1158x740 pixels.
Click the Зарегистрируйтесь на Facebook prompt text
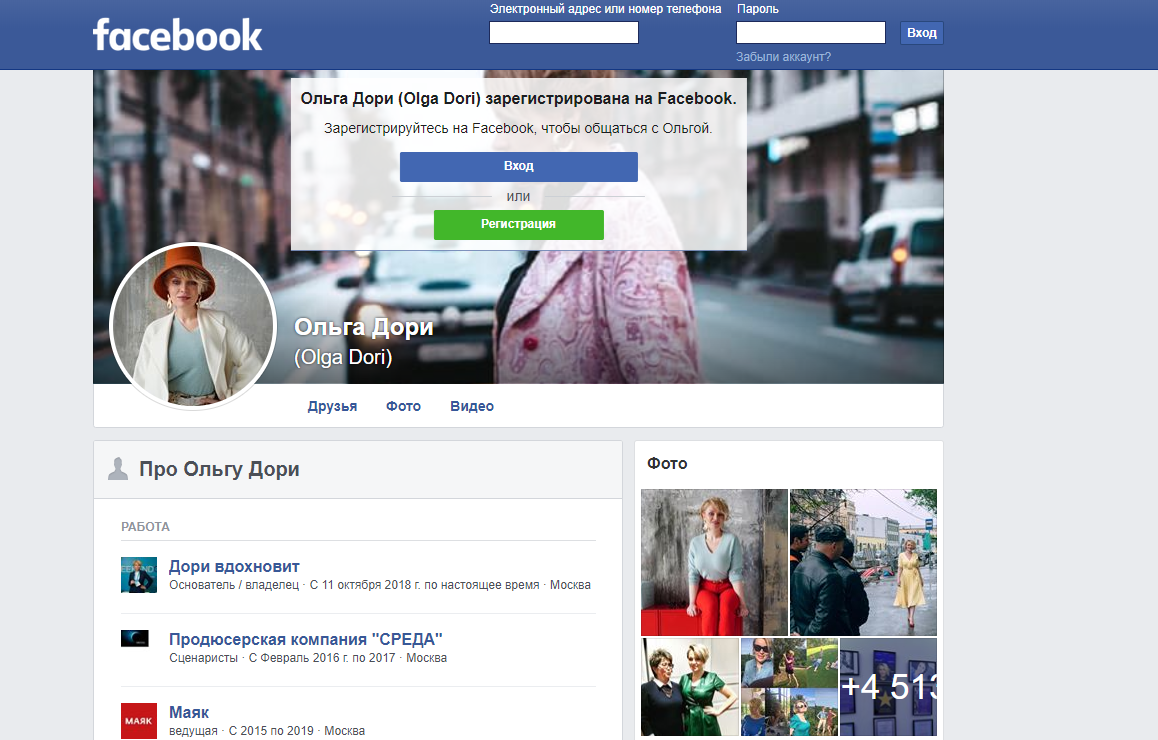coord(518,129)
